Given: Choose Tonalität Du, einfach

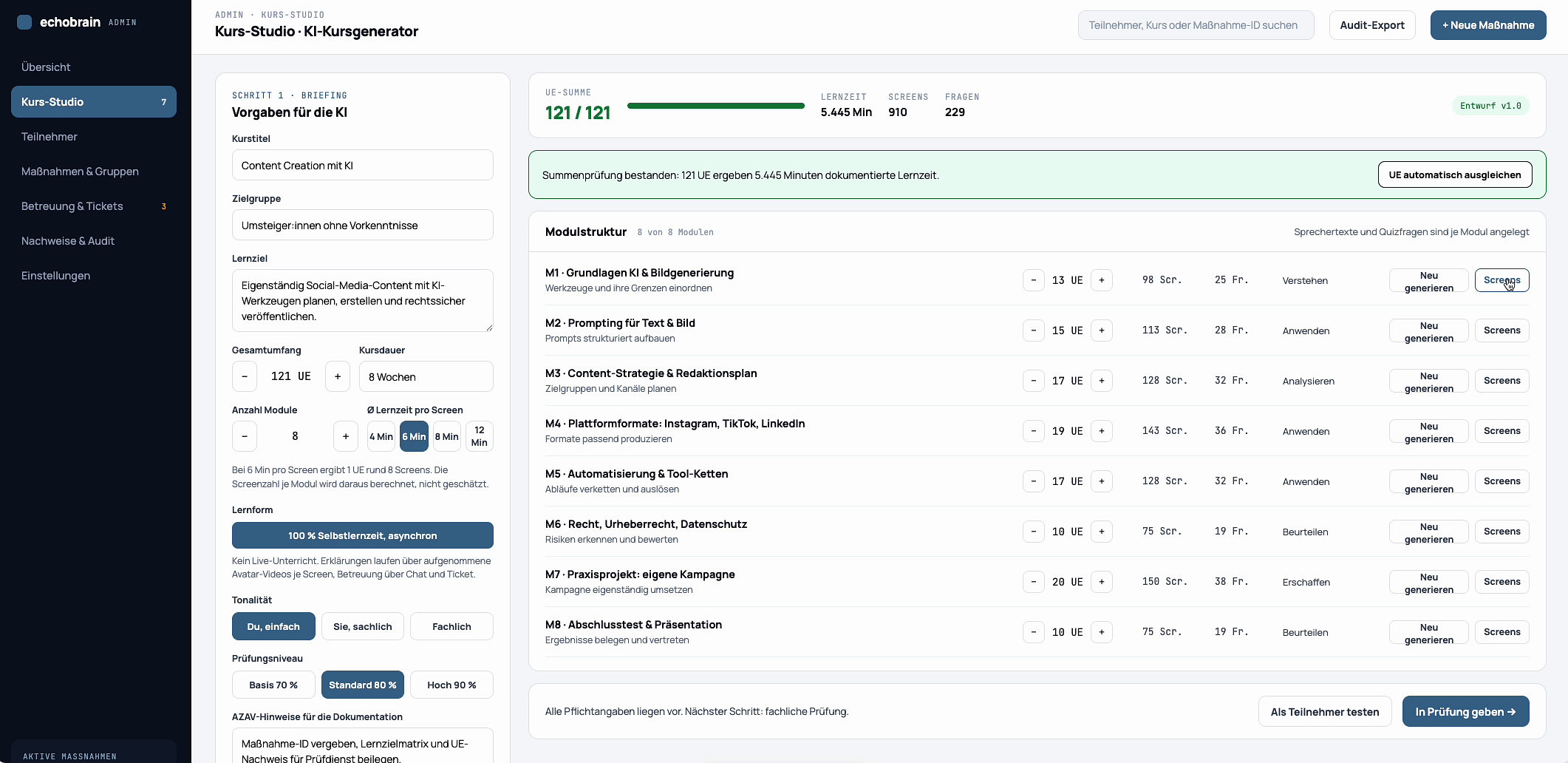Looking at the screenshot, I should point(273,626).
